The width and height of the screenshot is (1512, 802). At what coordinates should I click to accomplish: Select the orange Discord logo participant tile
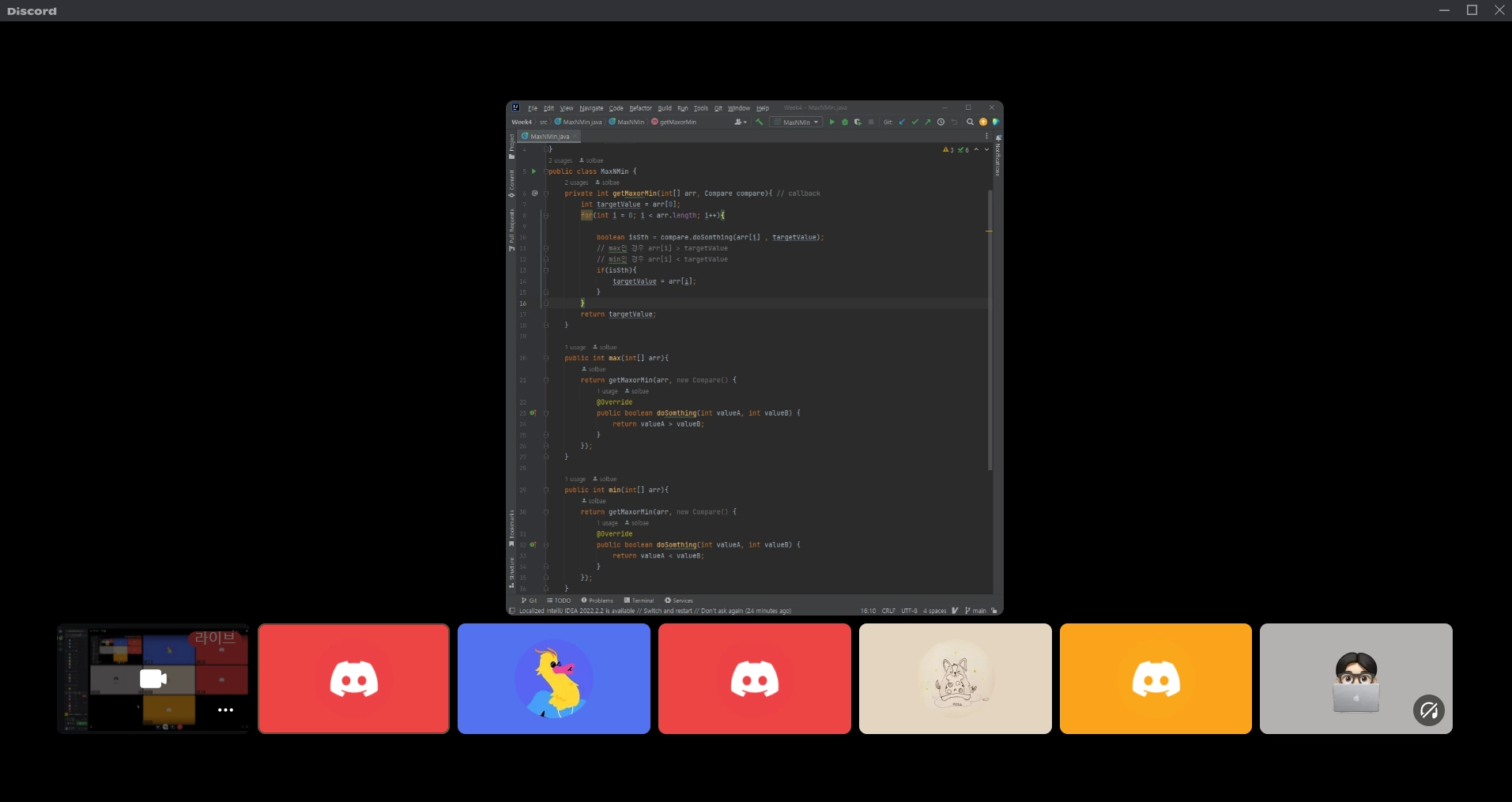click(1156, 679)
